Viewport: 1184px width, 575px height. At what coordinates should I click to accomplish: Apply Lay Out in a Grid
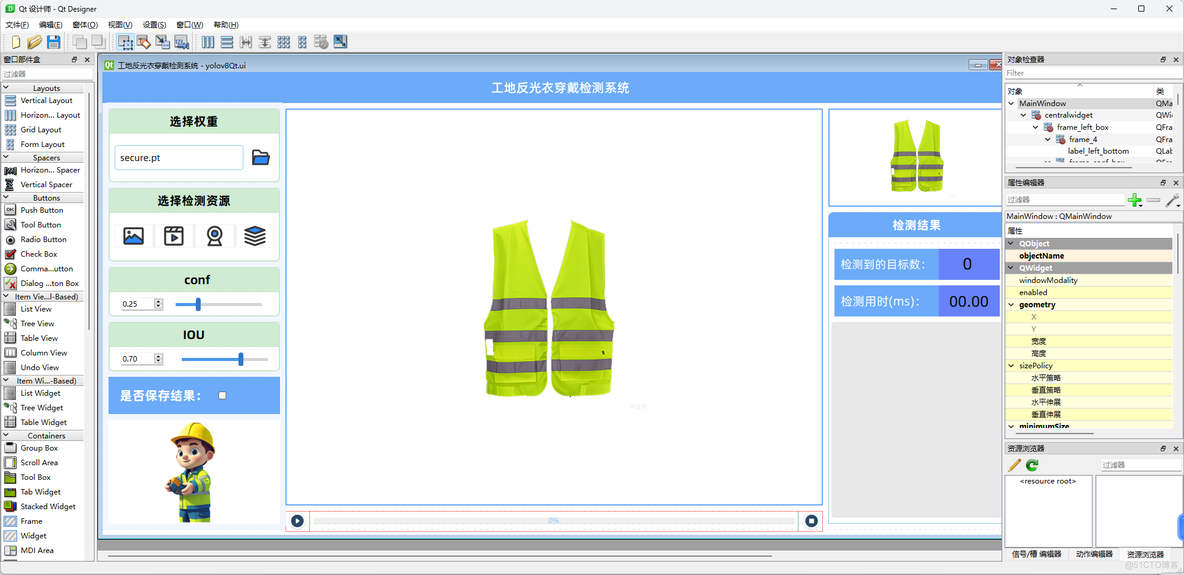(284, 42)
